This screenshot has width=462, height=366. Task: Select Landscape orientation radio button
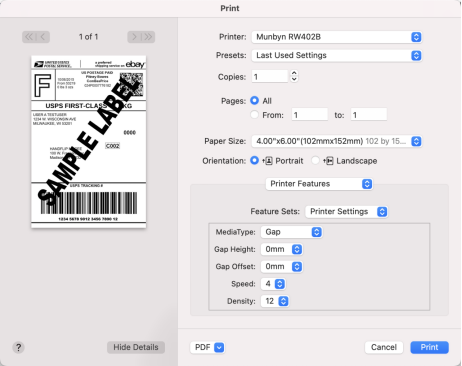pyautogui.click(x=315, y=160)
